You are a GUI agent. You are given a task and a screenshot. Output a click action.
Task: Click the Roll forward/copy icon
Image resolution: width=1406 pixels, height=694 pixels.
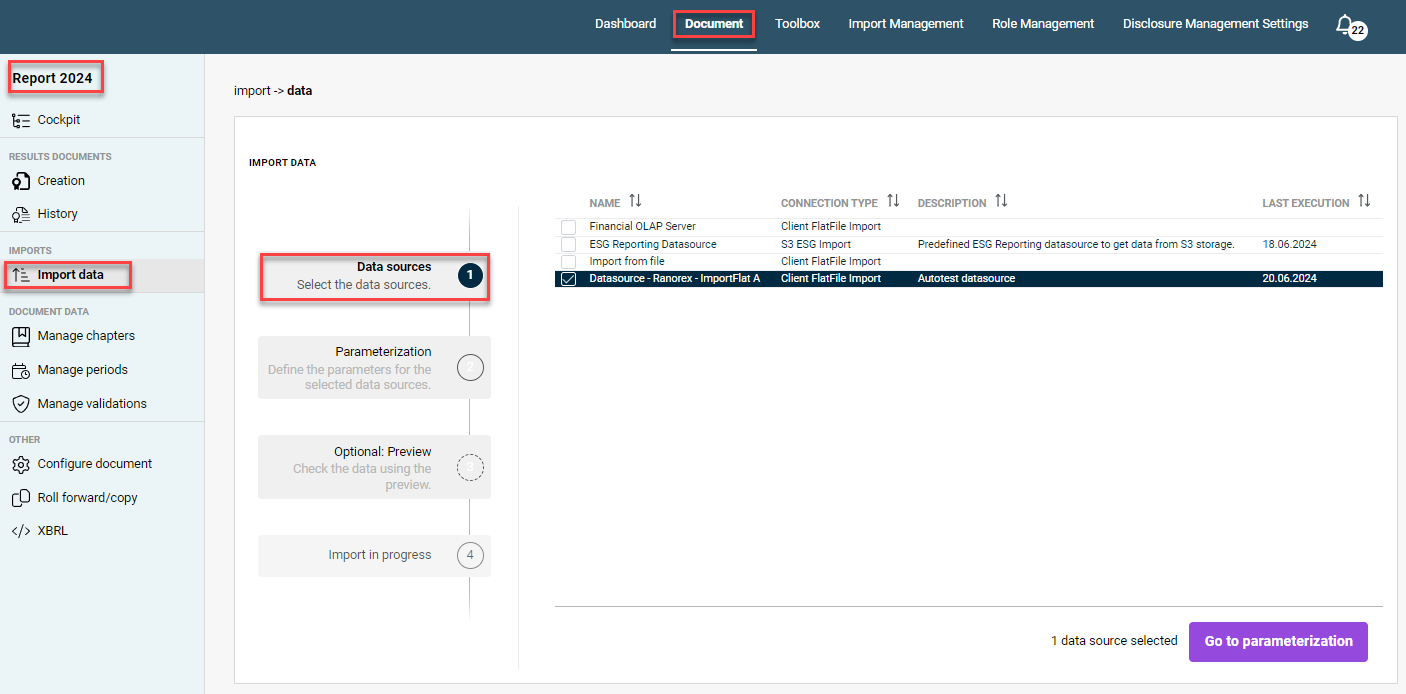coord(20,498)
